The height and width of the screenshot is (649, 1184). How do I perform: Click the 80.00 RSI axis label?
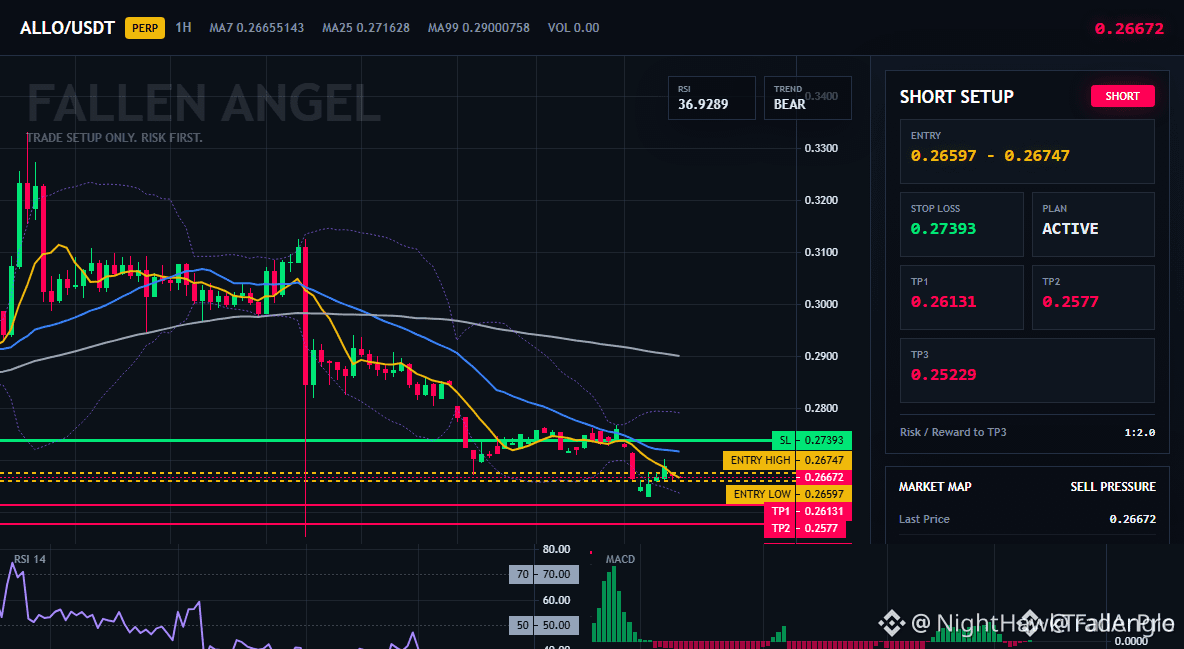556,549
